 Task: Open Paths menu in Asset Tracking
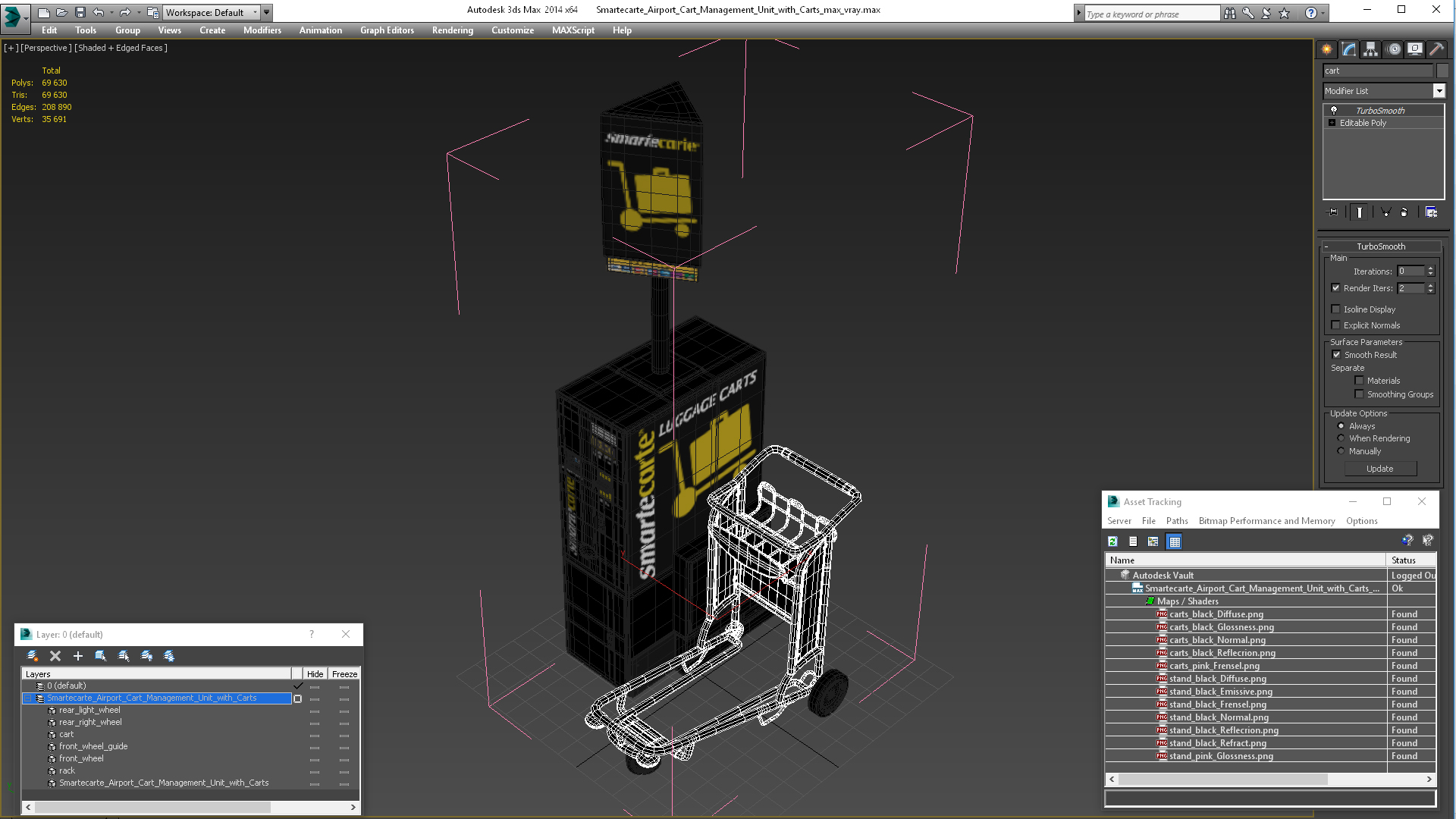[x=1177, y=521]
